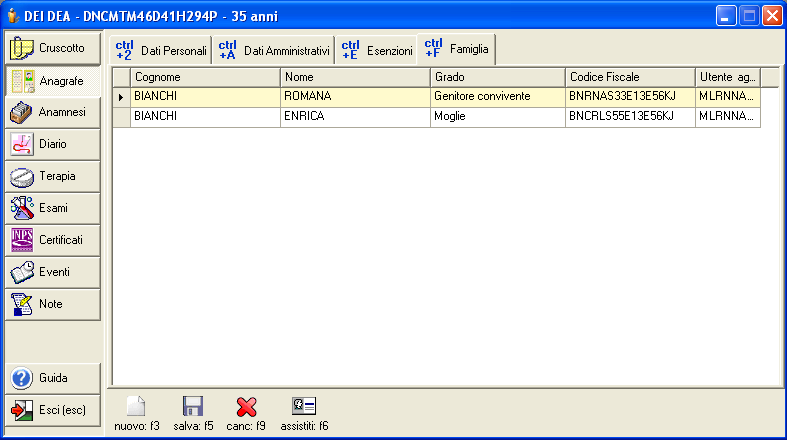Screen dimensions: 787x440
Task: Open the assistiti patient list icon
Action: tap(304, 407)
